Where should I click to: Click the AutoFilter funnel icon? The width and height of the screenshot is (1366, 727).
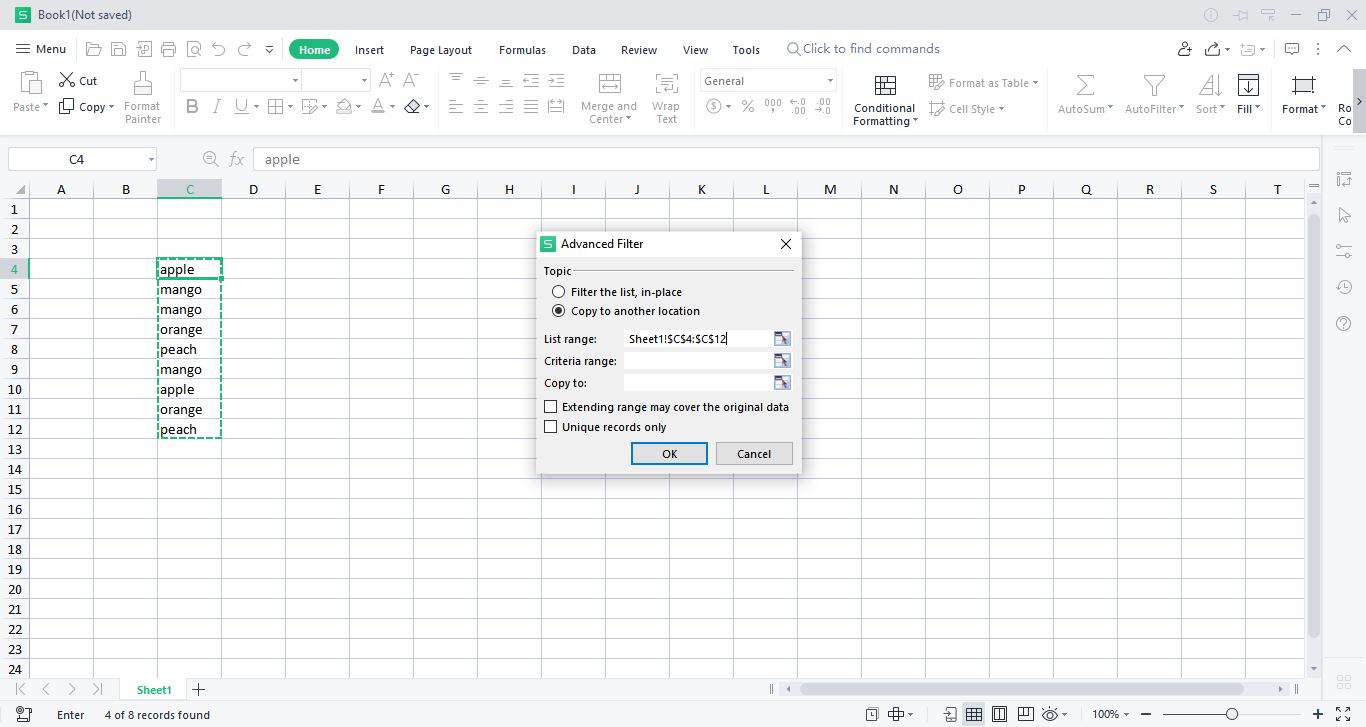click(x=1153, y=84)
